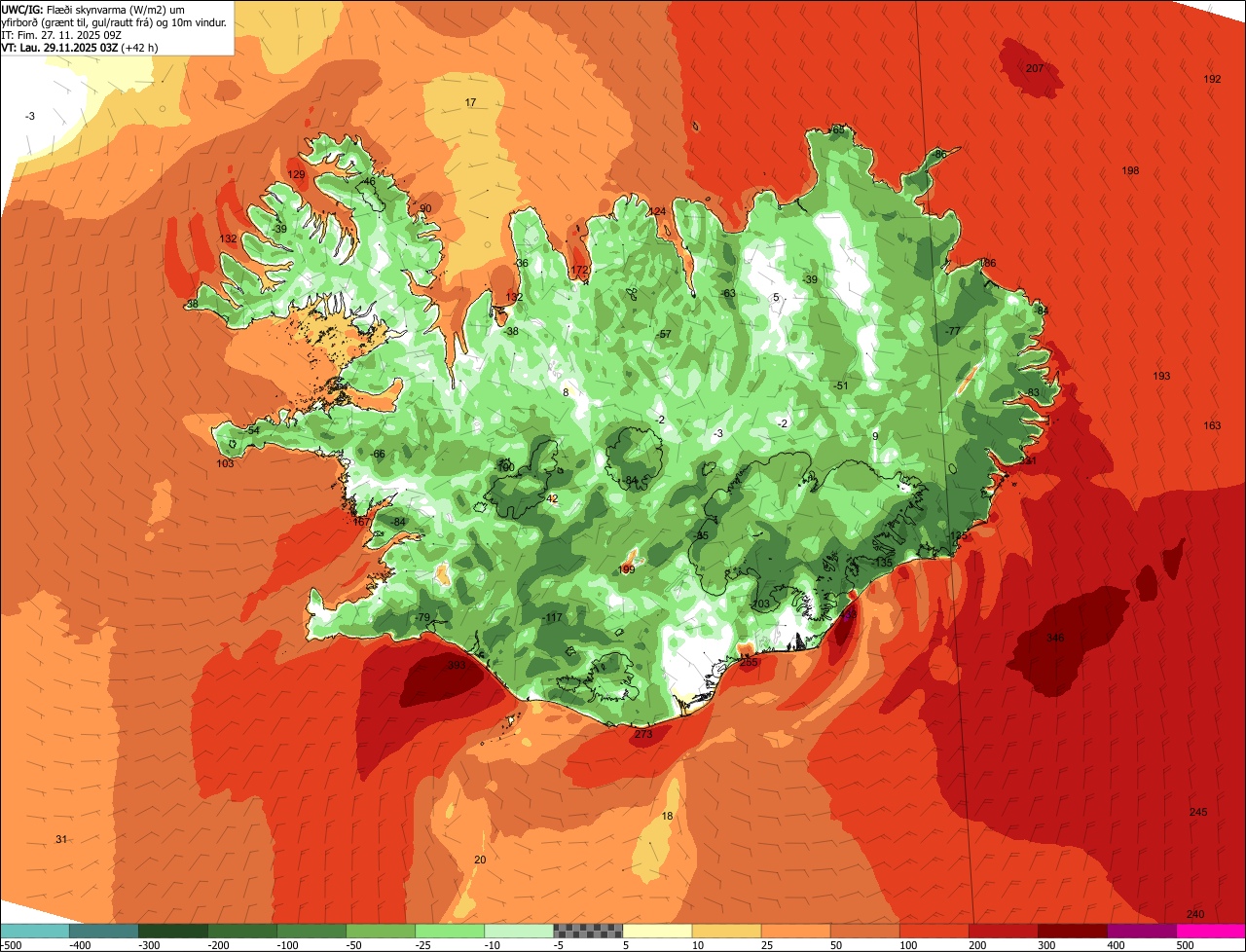Click the map value '199' in the orange spot
This screenshot has height=952, width=1246.
pyautogui.click(x=628, y=569)
